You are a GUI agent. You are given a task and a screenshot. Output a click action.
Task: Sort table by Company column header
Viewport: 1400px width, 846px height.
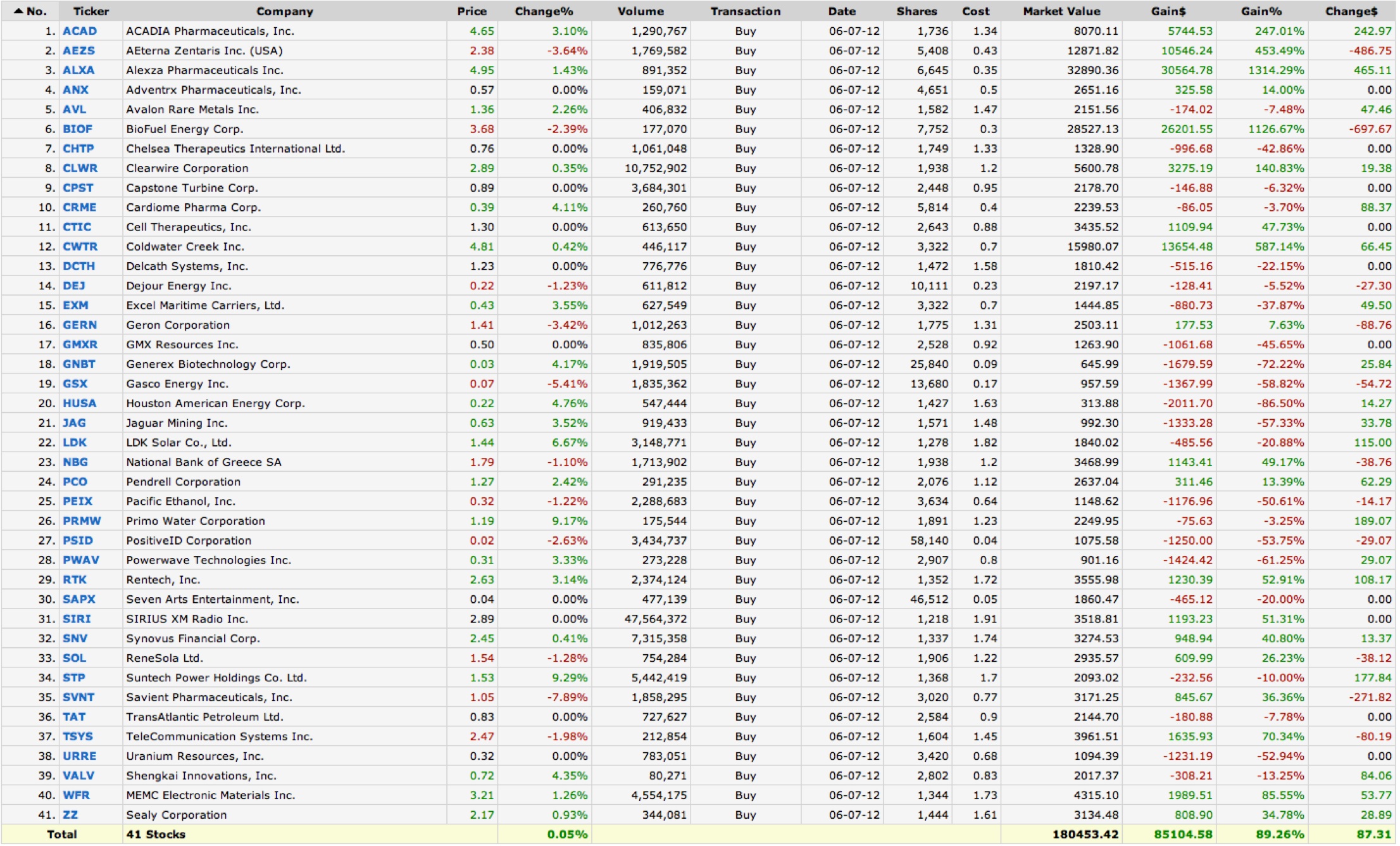point(285,11)
